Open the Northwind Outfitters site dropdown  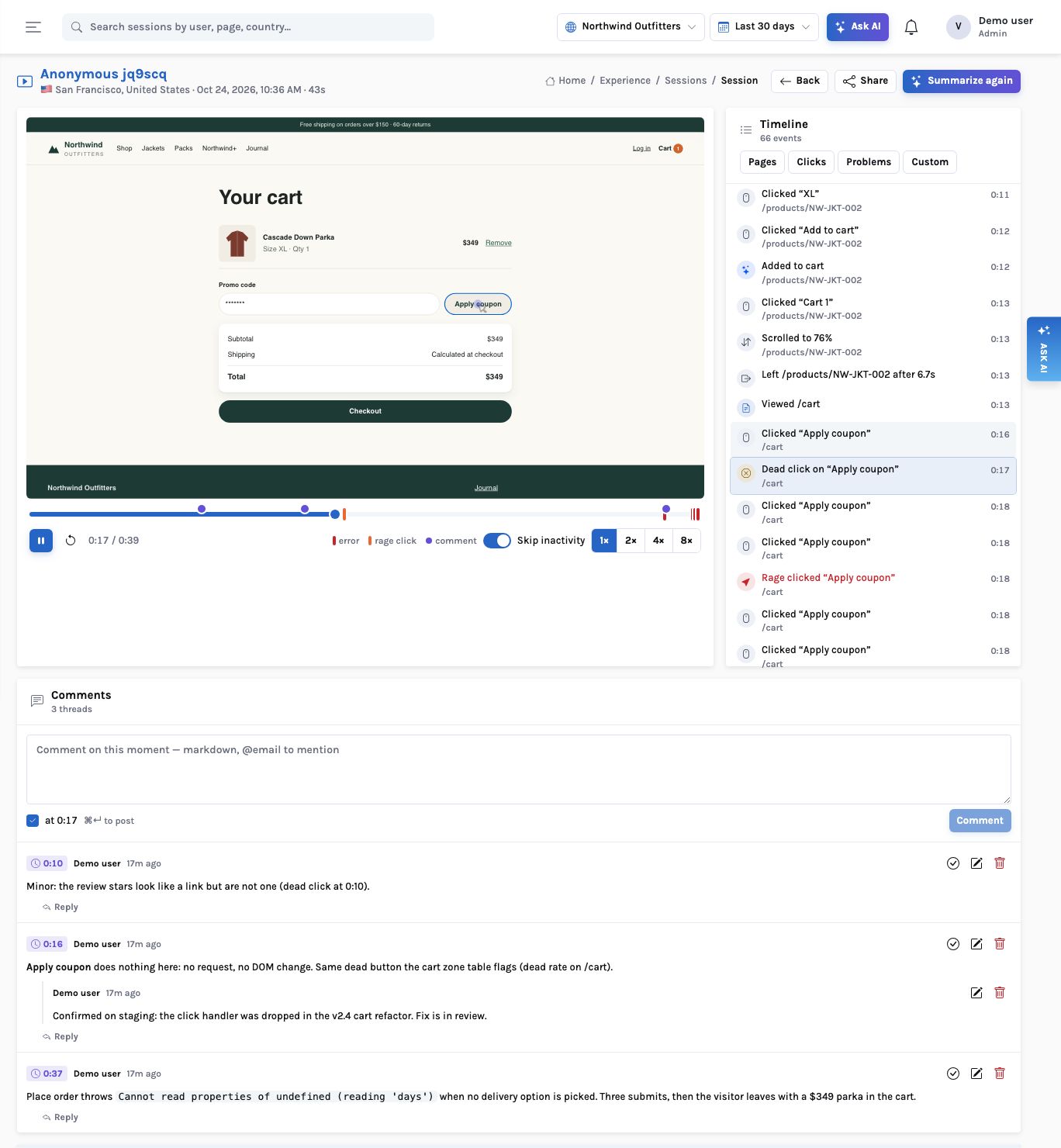[631, 27]
